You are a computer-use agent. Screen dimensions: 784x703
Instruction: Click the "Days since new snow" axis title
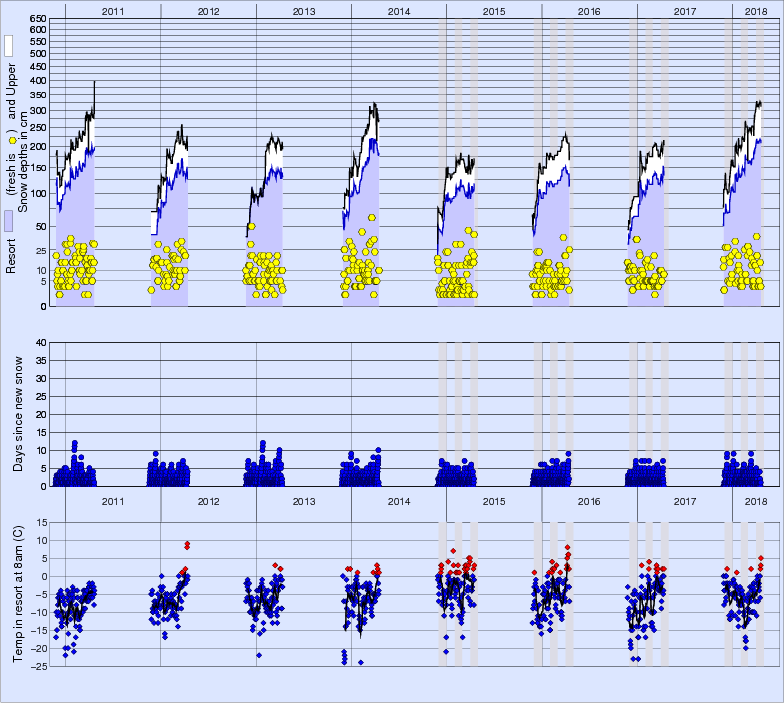pyautogui.click(x=20, y=413)
